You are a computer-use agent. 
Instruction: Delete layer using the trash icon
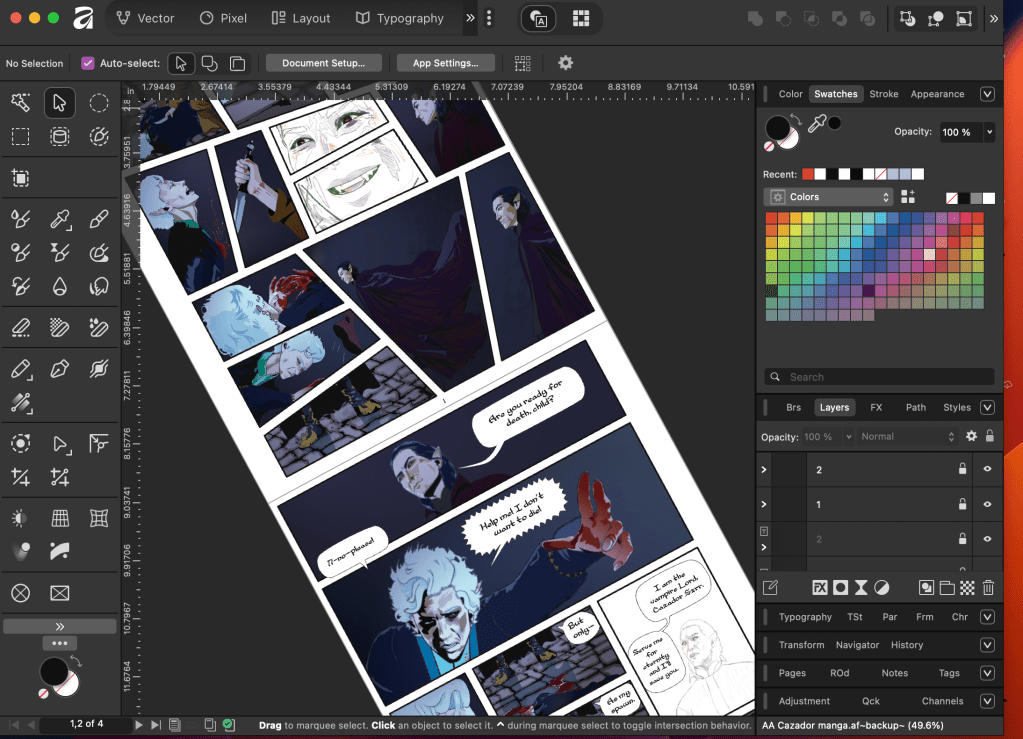[988, 588]
